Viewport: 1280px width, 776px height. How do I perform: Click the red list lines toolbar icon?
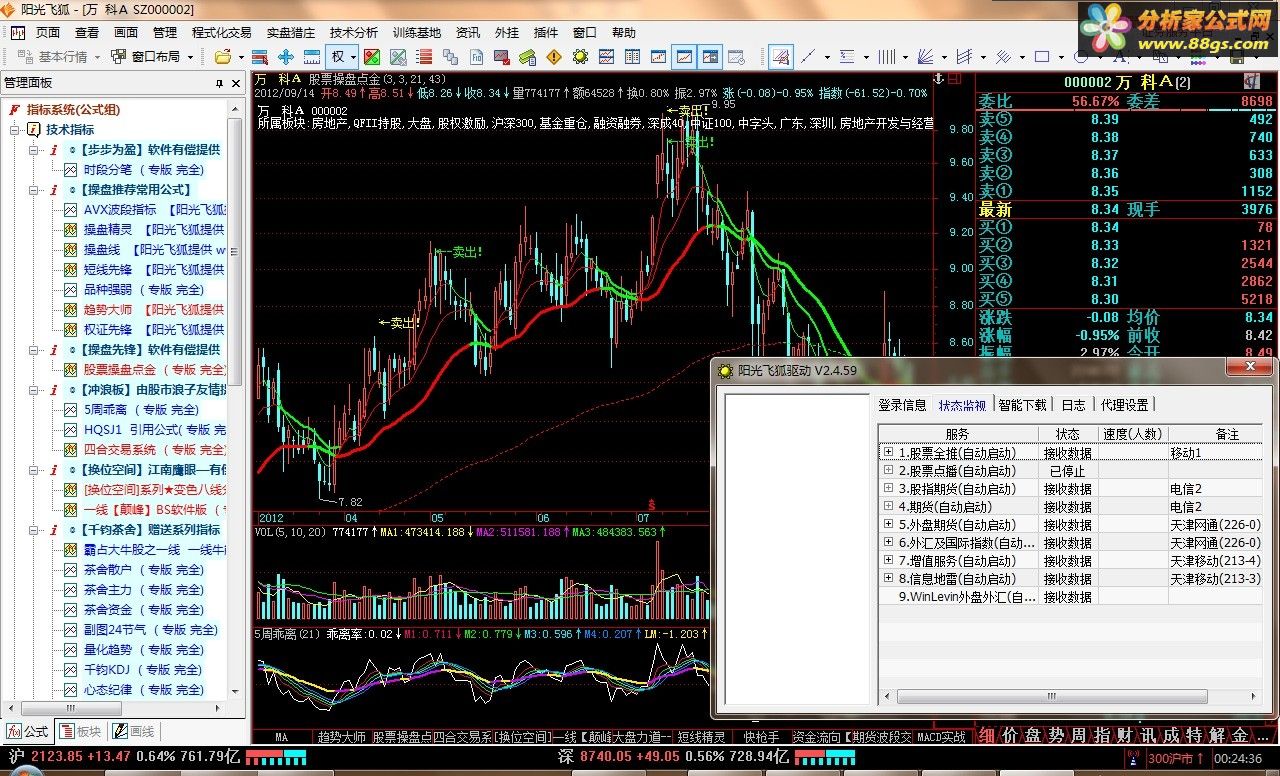(424, 57)
